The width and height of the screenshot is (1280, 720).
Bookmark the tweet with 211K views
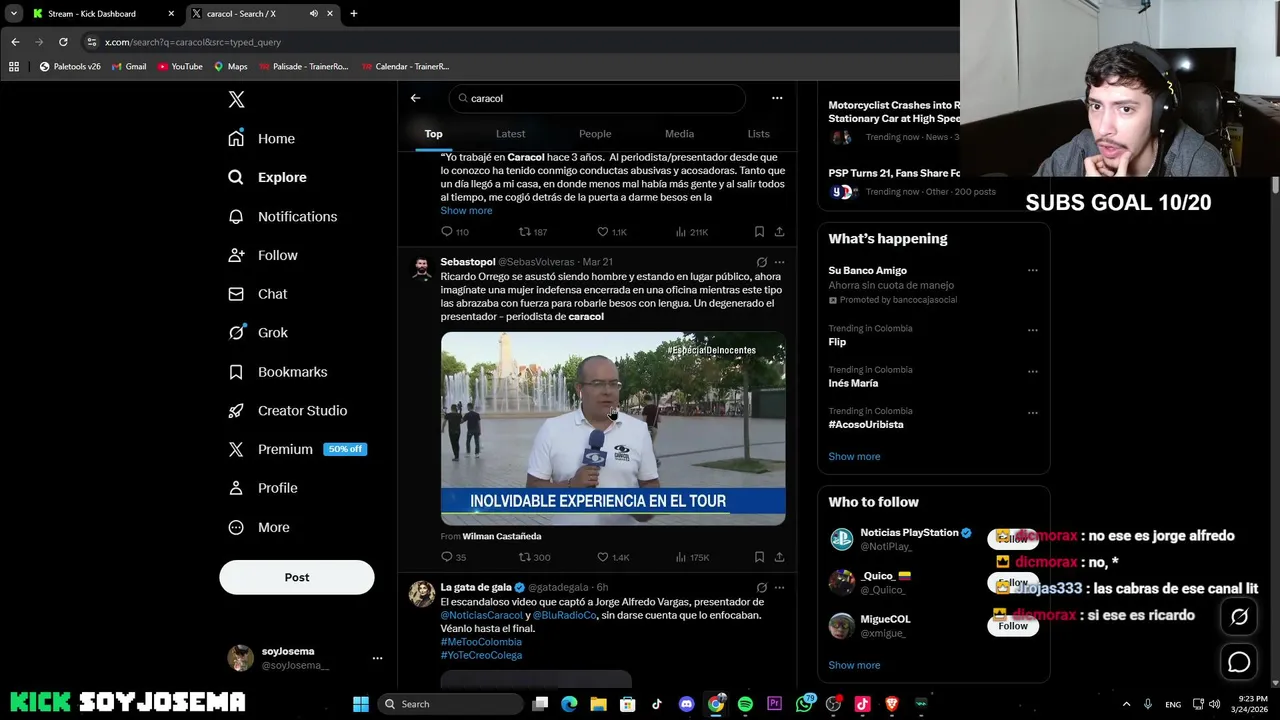[x=759, y=232]
